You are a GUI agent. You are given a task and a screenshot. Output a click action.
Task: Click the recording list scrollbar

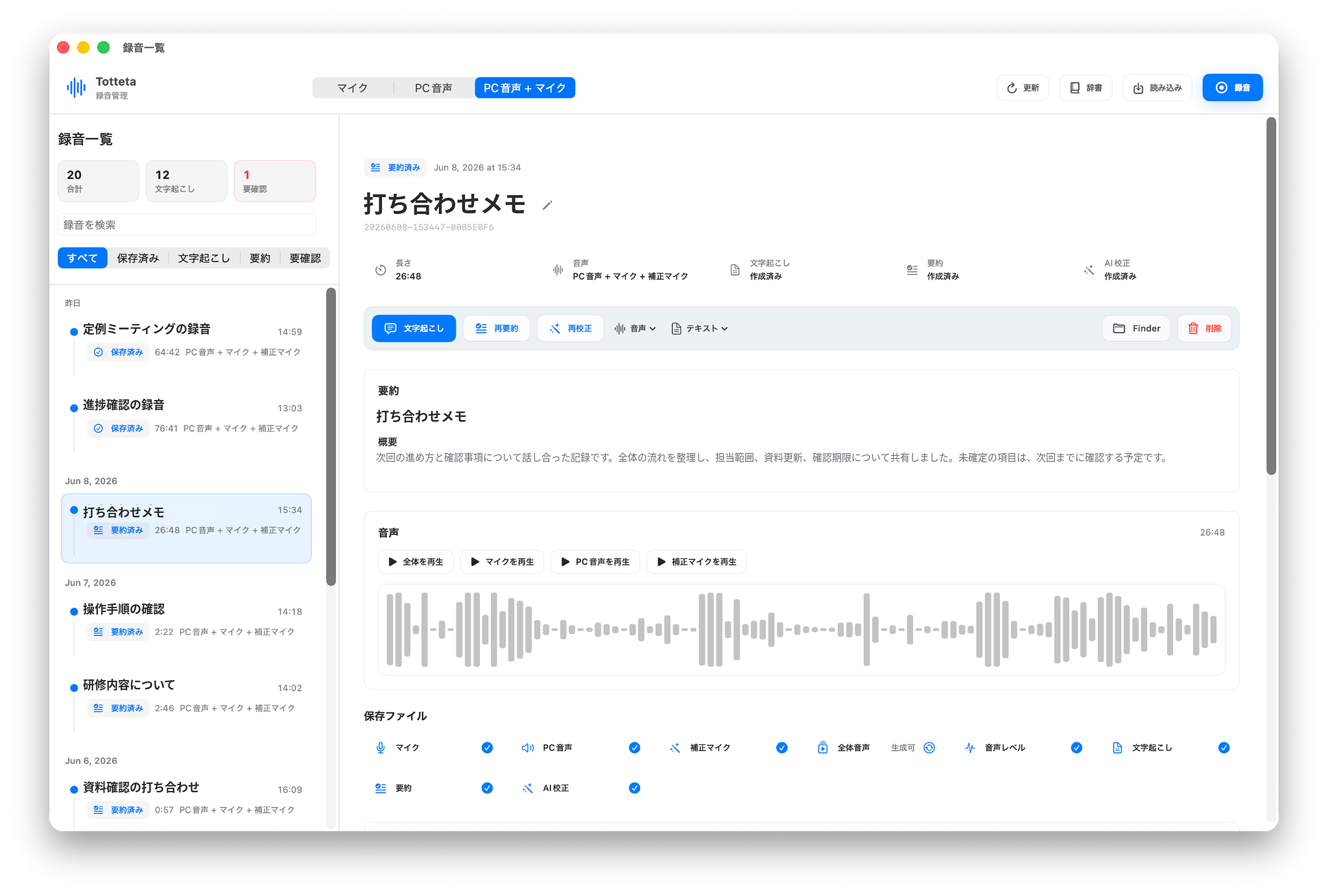click(331, 437)
